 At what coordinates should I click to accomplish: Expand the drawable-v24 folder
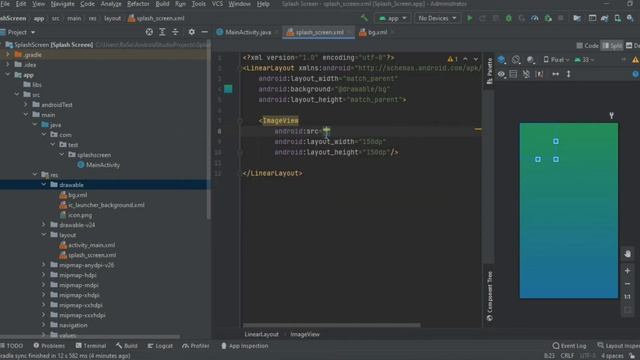click(44, 224)
